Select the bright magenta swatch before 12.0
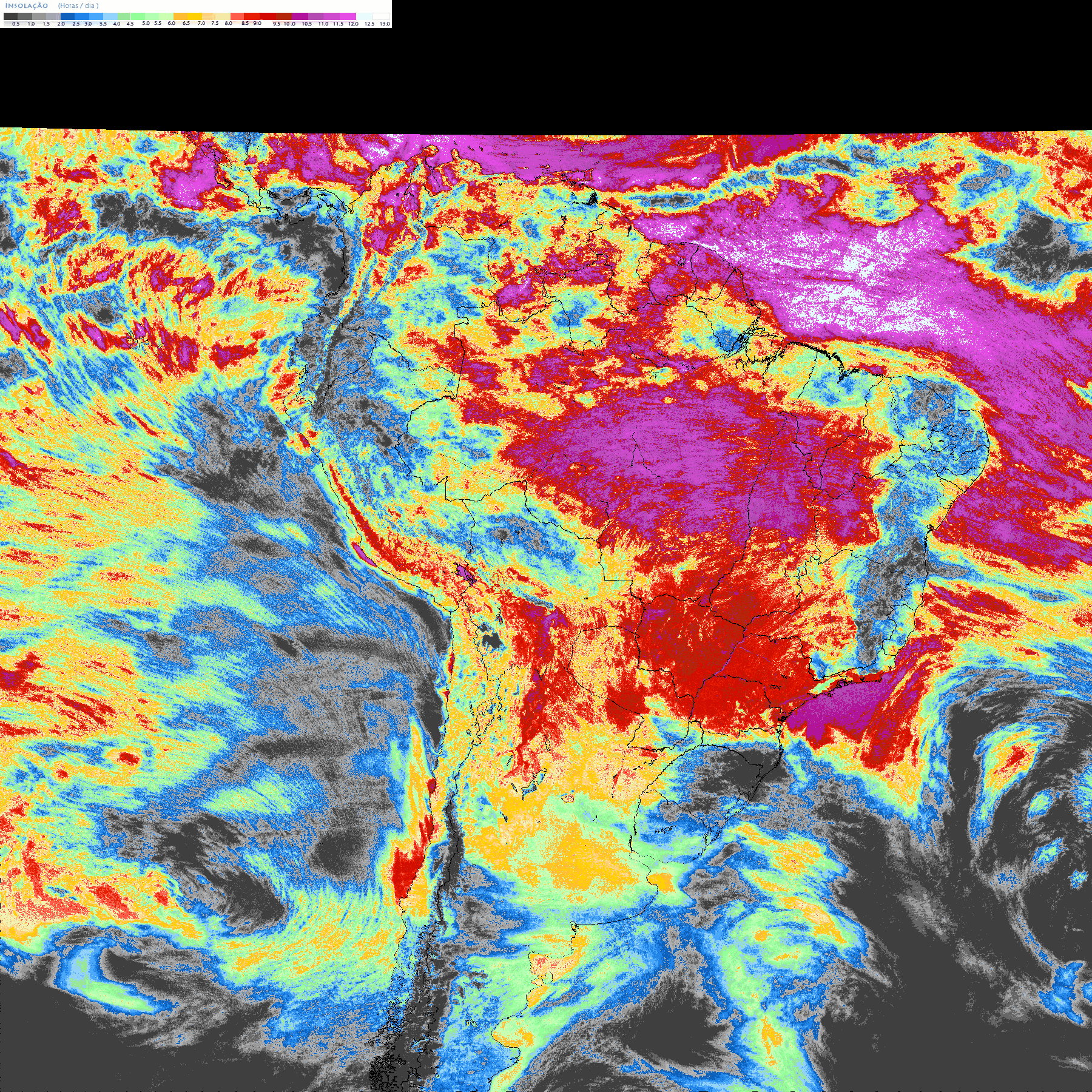Image resolution: width=1092 pixels, height=1092 pixels. (348, 16)
